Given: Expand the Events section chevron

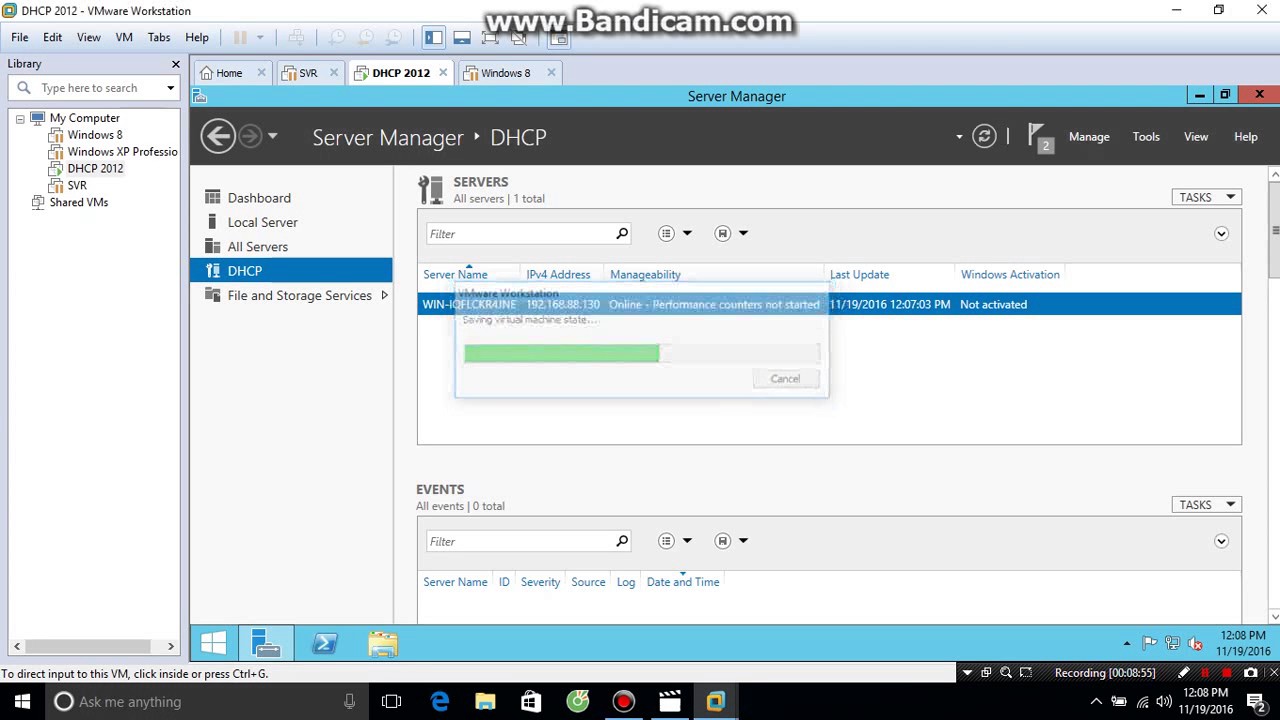Looking at the screenshot, I should (x=1221, y=541).
